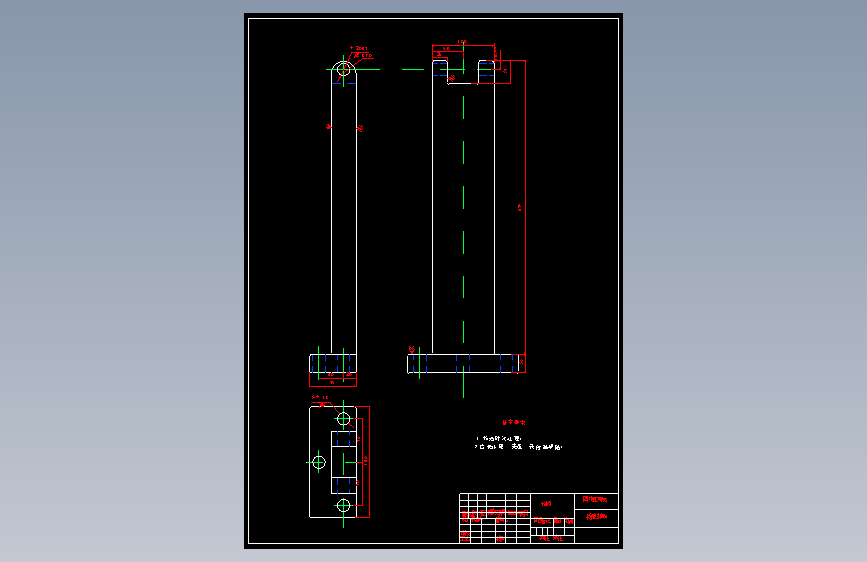Select the upper mounting hole in plan view

pos(343,419)
